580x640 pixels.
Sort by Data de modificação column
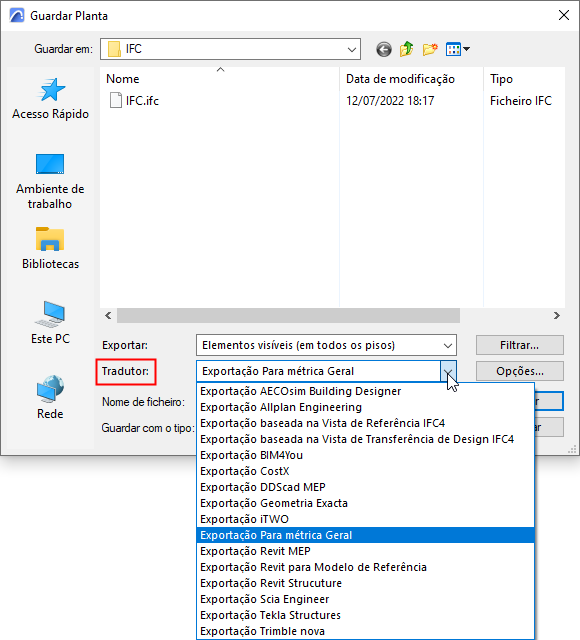[x=411, y=79]
